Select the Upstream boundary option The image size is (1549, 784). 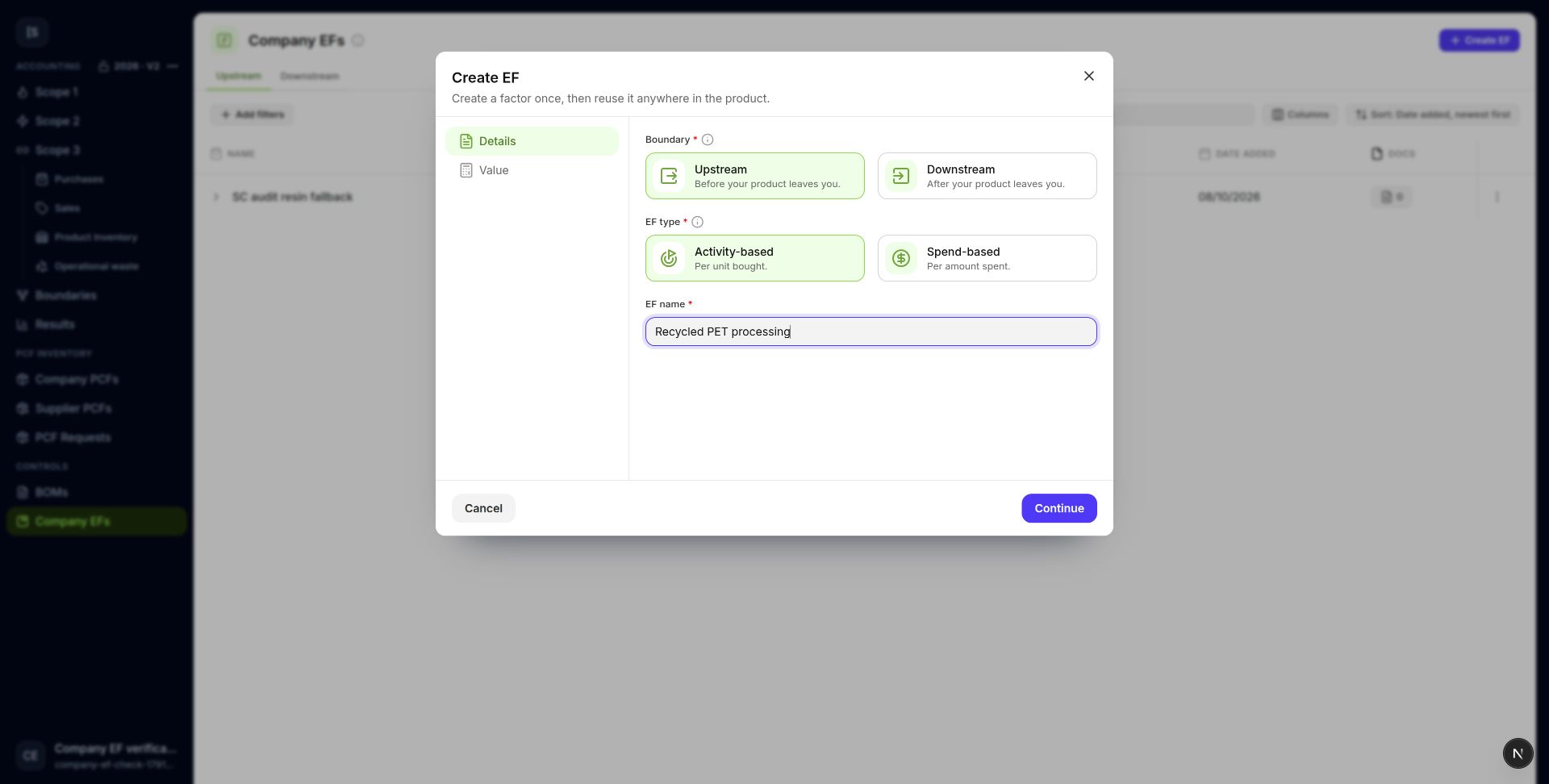(x=754, y=176)
